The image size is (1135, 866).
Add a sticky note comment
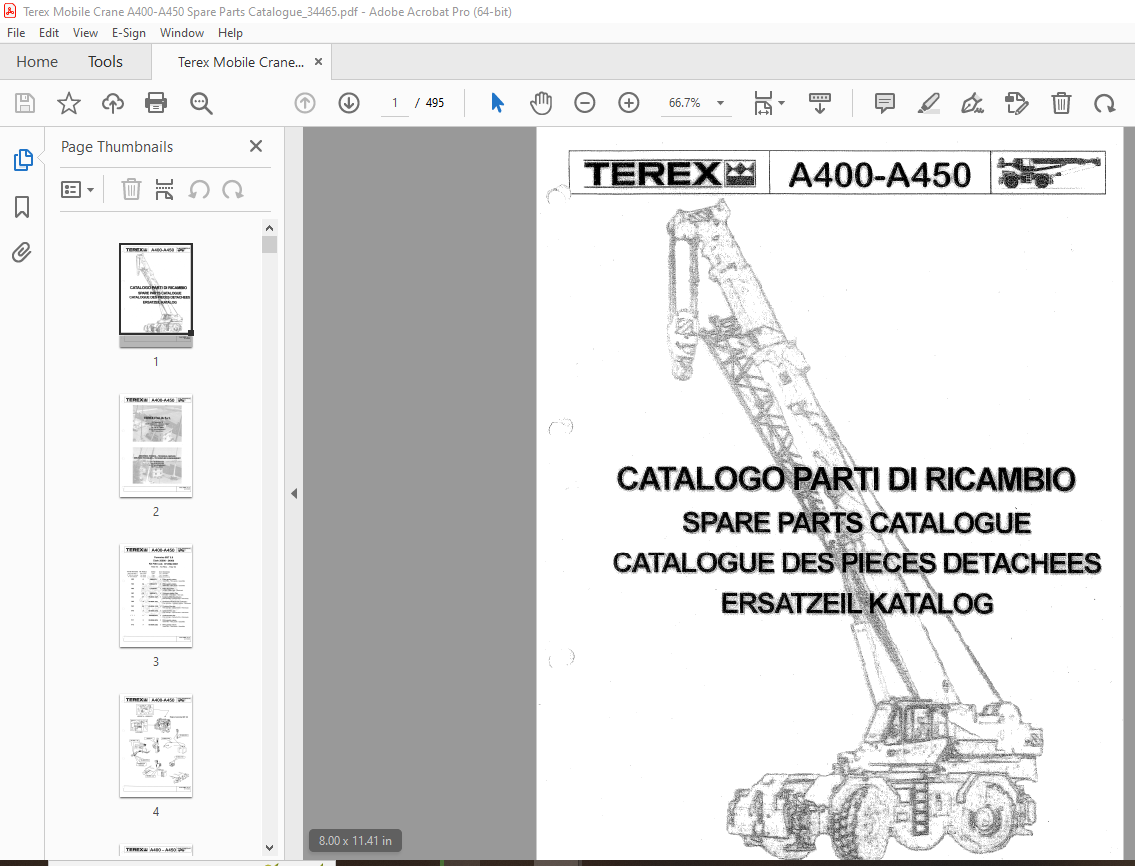(x=885, y=103)
